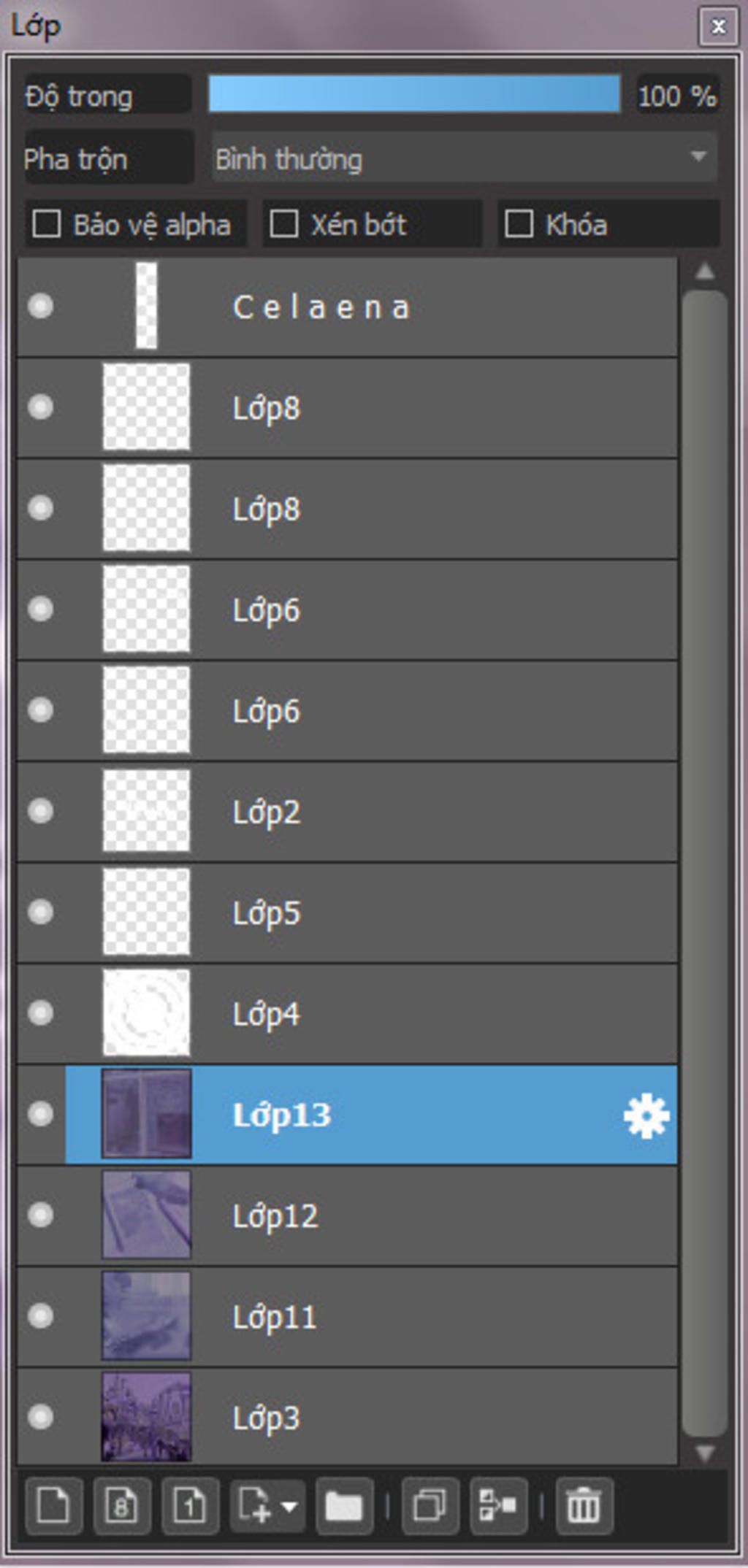Viewport: 748px width, 1568px height.
Task: Hide the Celaena layer visibility dot
Action: [40, 306]
